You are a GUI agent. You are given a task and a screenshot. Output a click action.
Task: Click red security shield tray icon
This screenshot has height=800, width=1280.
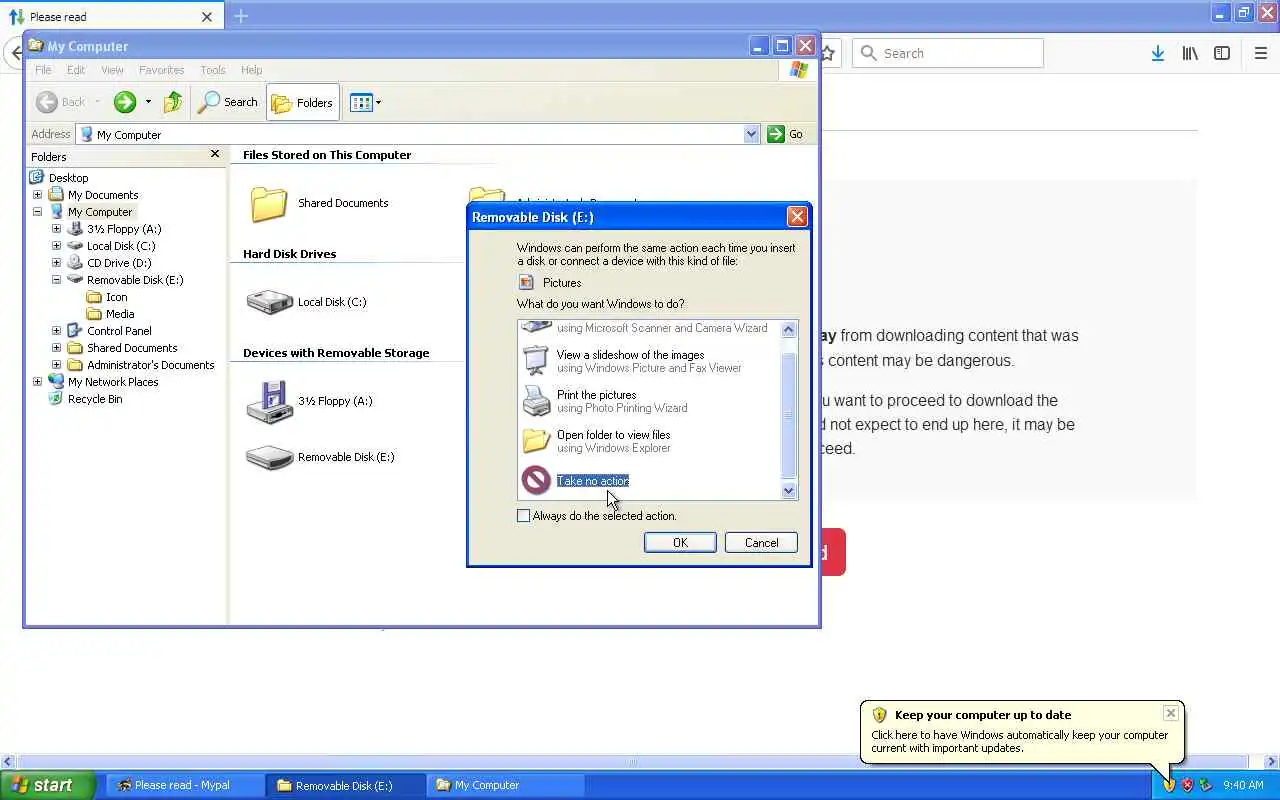(1187, 785)
